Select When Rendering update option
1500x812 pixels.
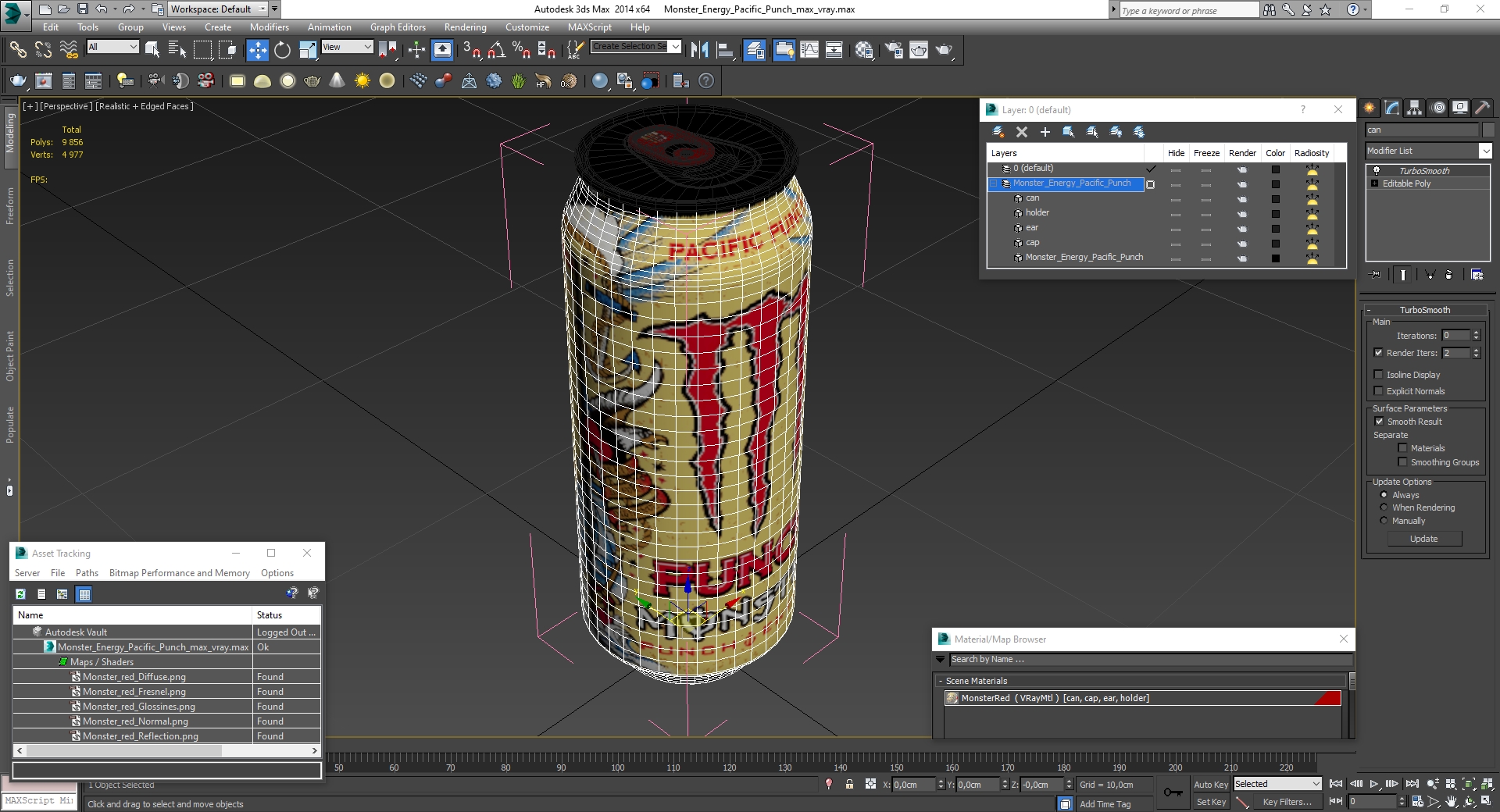coord(1384,507)
